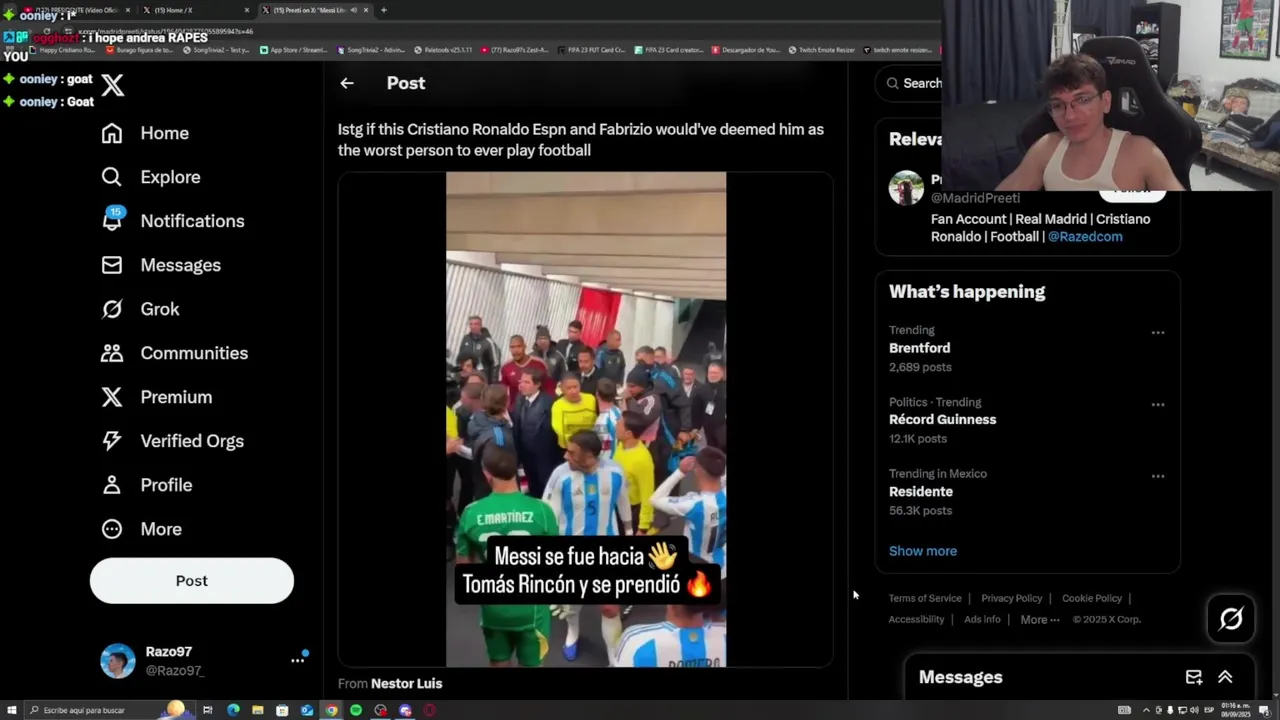Open the Ads info footer link

pos(982,619)
